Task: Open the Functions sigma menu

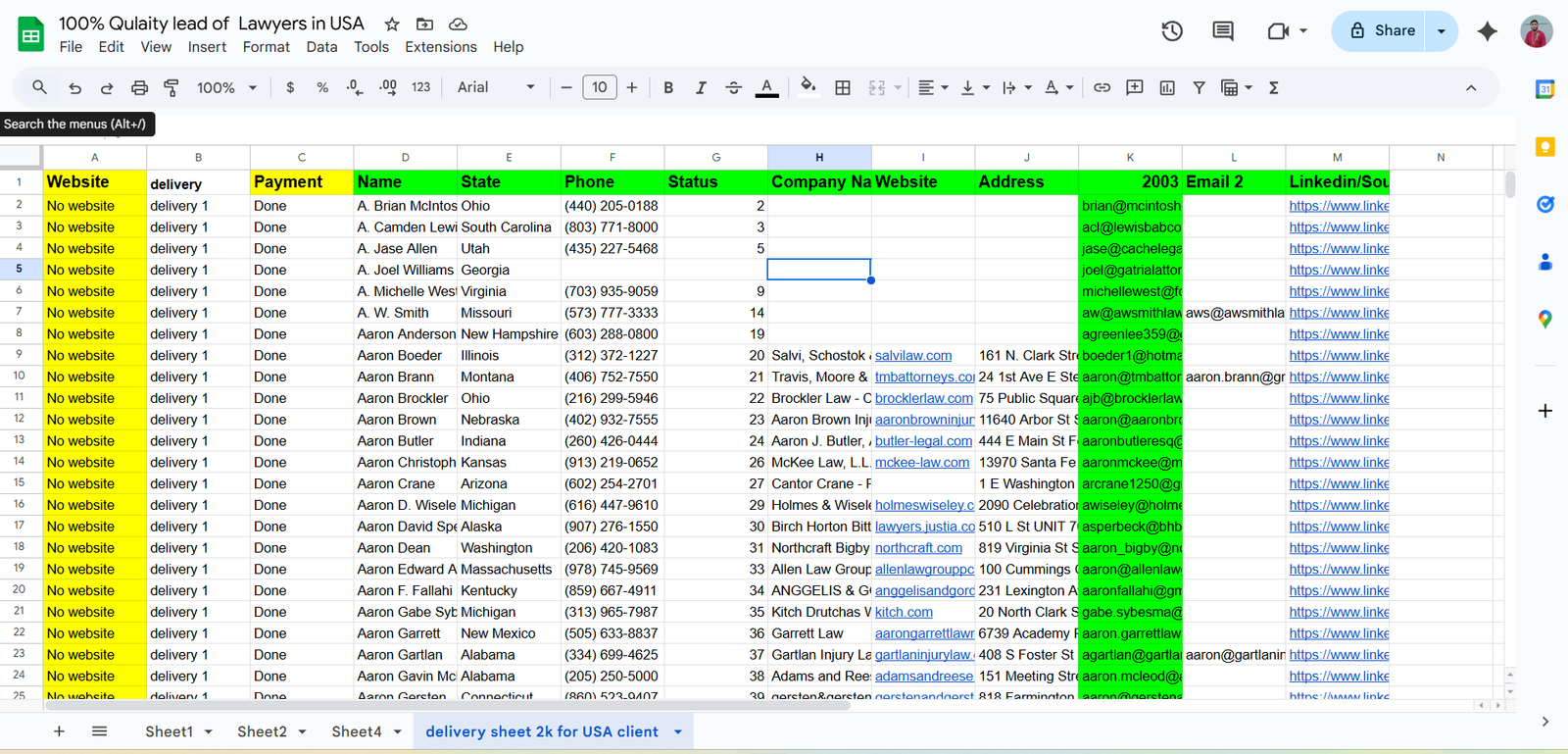Action: (x=1274, y=88)
